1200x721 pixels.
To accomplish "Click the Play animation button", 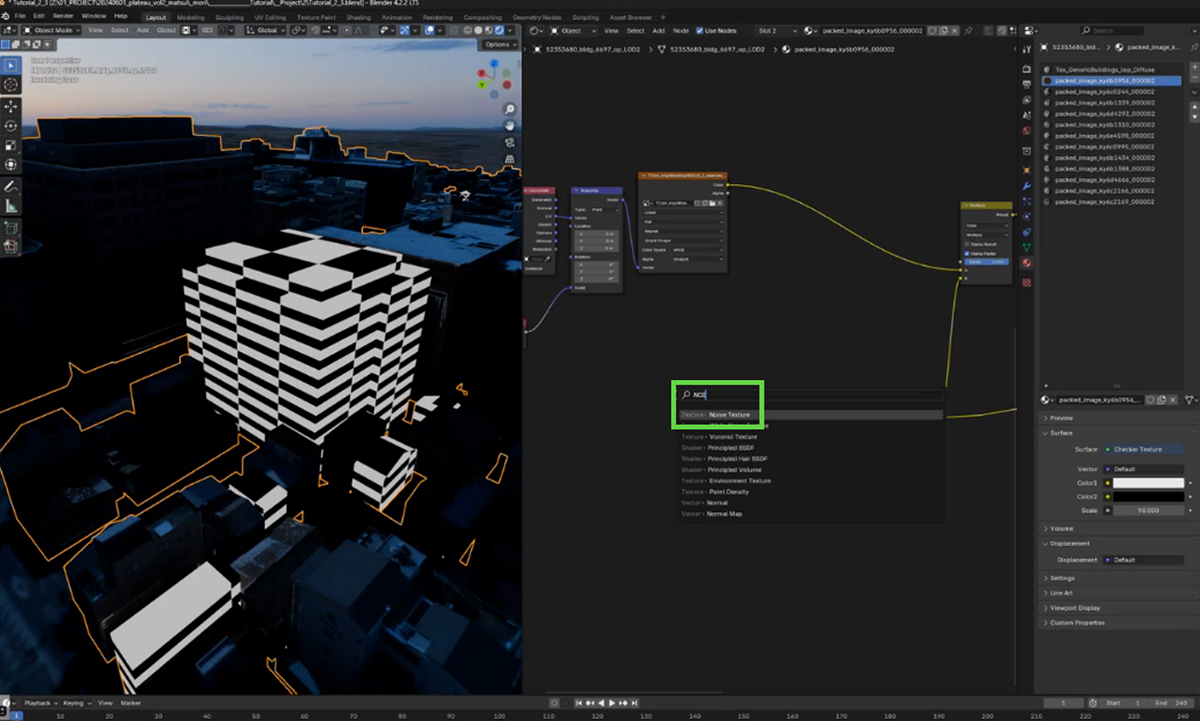I will pyautogui.click(x=612, y=703).
